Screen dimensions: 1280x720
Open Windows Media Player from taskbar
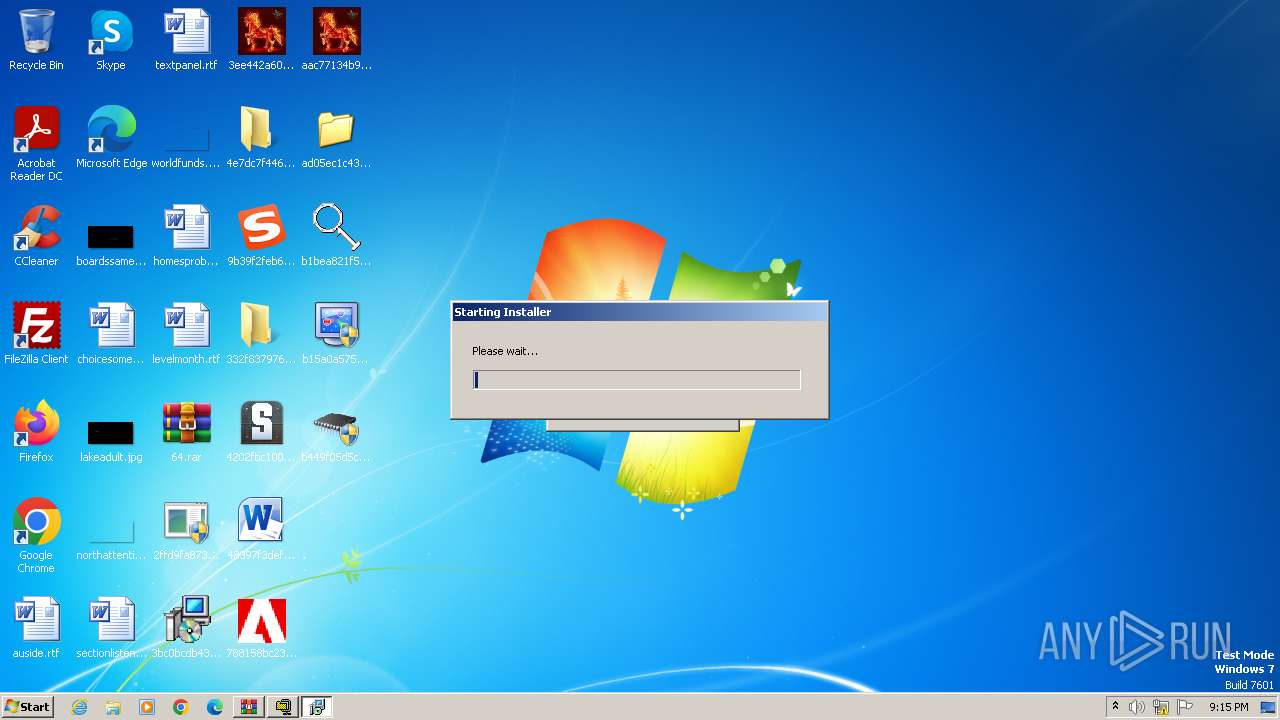click(x=147, y=707)
